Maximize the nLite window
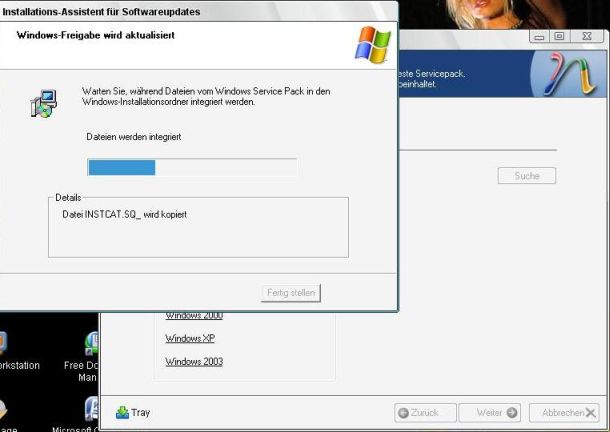 [x=559, y=37]
